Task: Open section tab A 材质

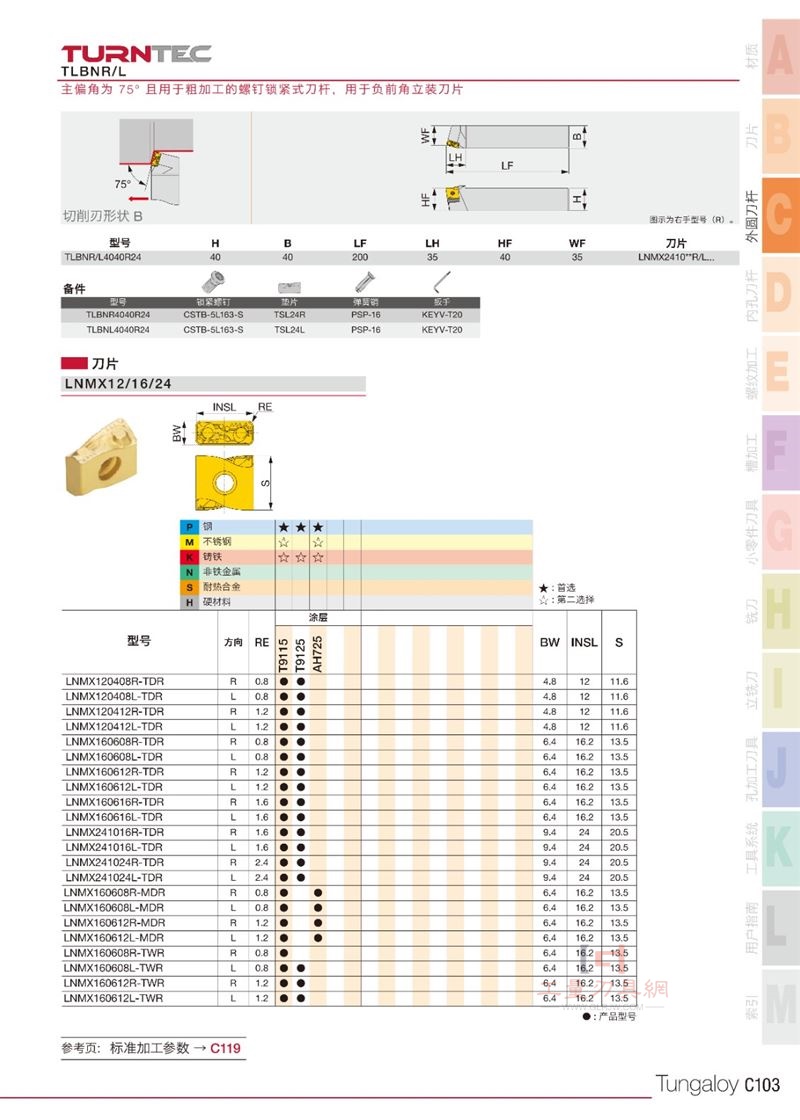Action: (x=780, y=56)
